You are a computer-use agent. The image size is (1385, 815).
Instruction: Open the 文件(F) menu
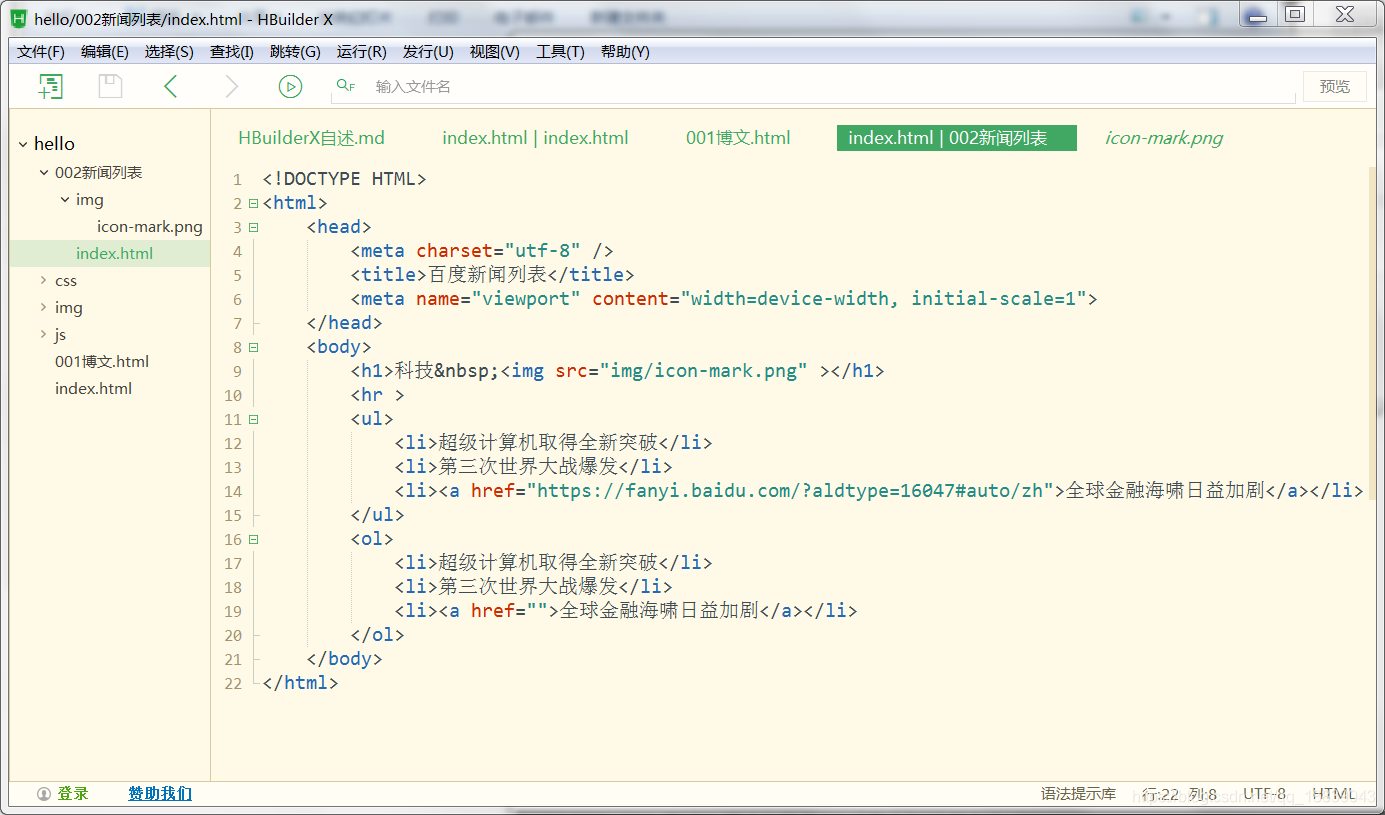pos(41,52)
